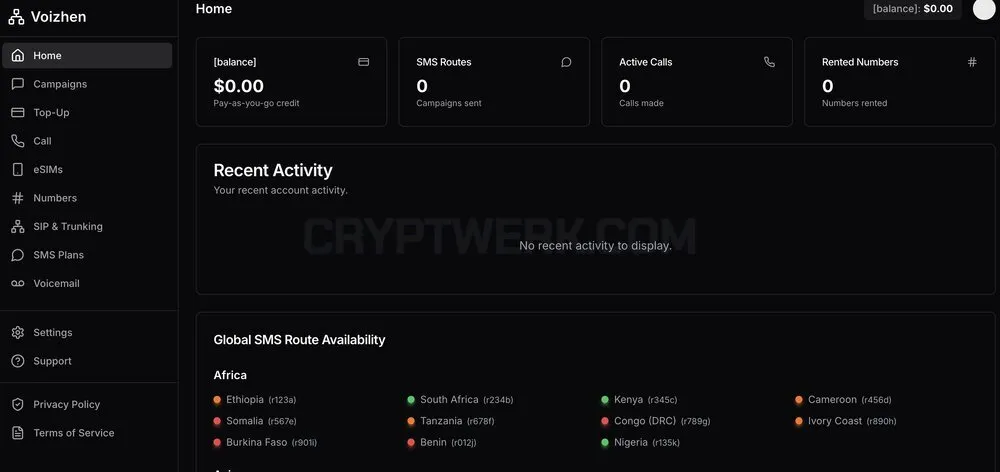Click the Support help icon
This screenshot has height=472, width=1000.
[18, 361]
